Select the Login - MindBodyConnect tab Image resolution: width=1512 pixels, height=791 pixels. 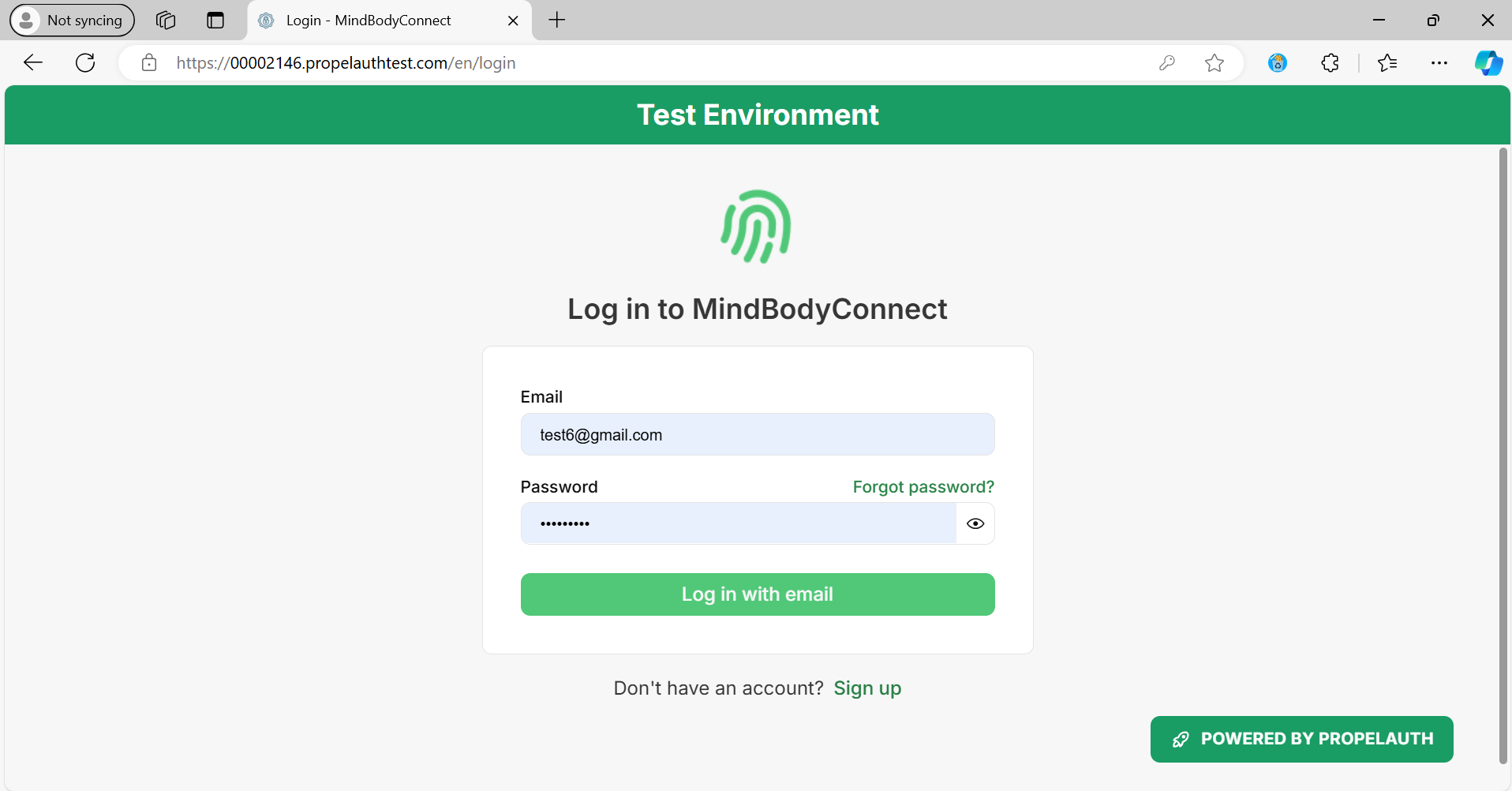390,21
